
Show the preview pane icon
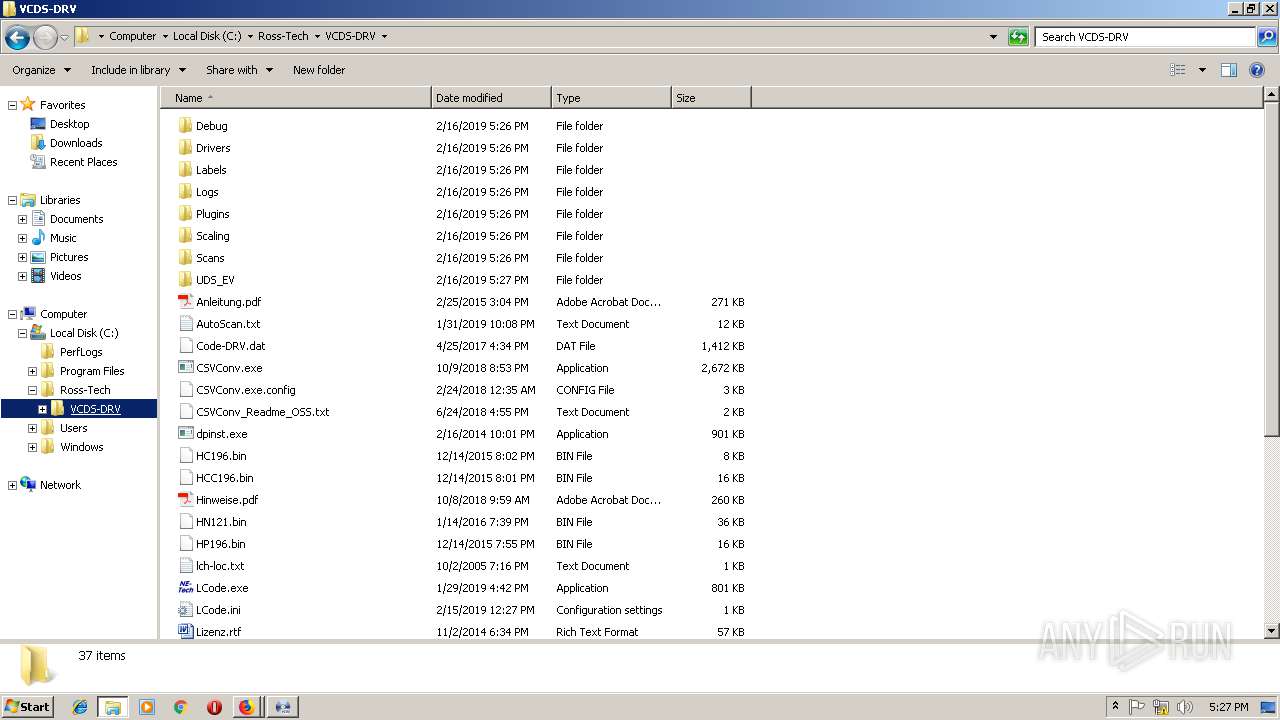point(1229,70)
